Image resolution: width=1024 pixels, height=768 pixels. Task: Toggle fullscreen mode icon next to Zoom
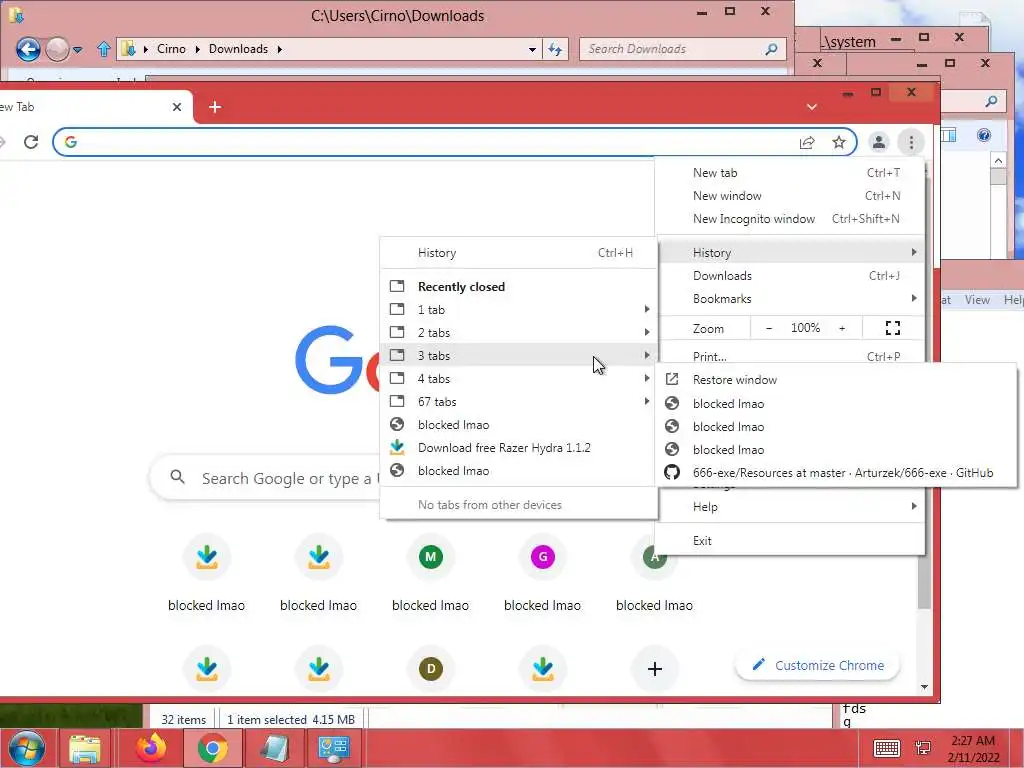point(893,328)
